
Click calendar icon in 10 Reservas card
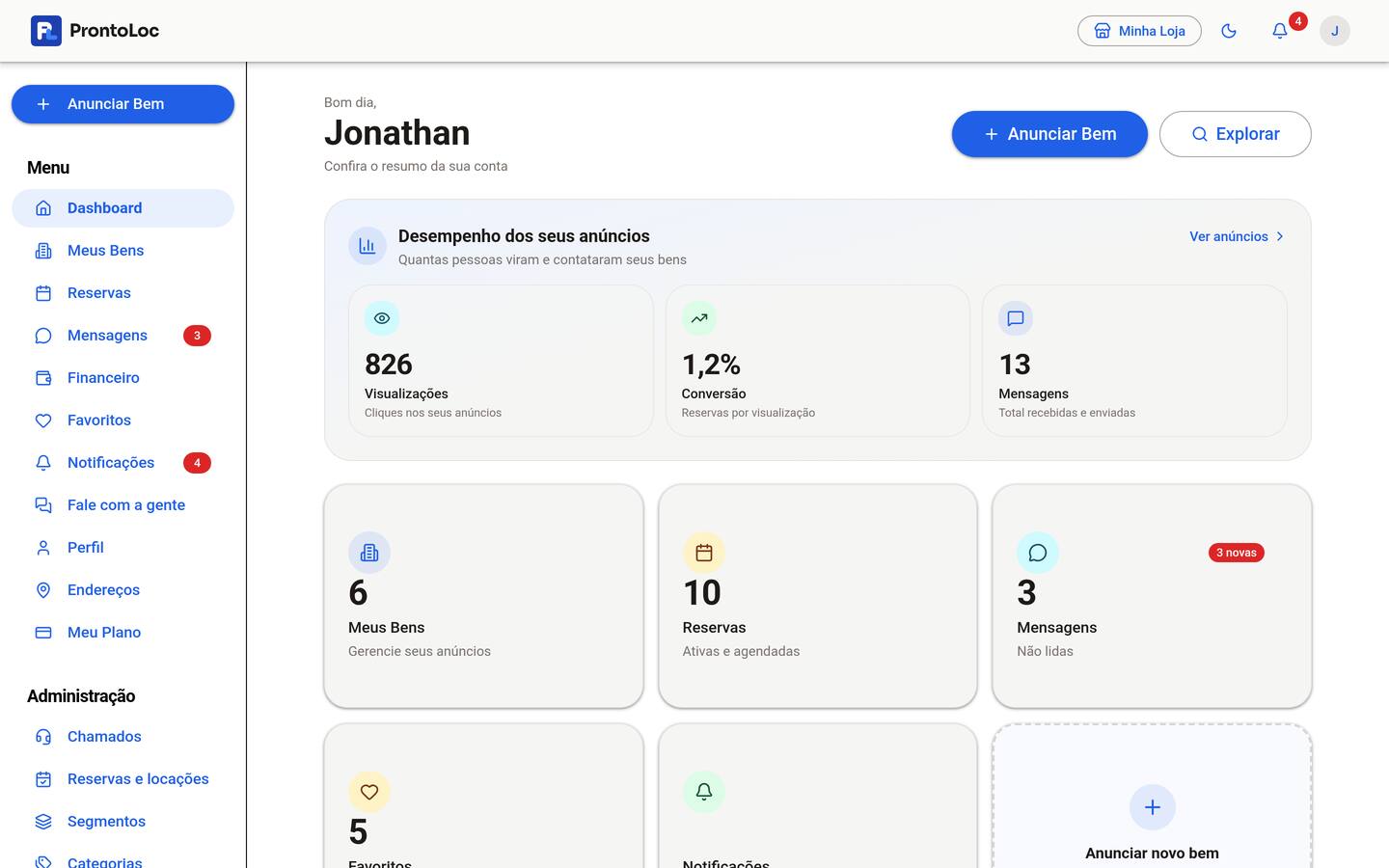click(x=704, y=553)
